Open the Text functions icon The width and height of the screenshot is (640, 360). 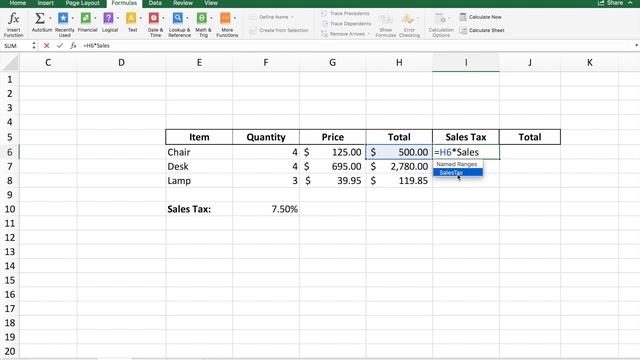coord(131,18)
